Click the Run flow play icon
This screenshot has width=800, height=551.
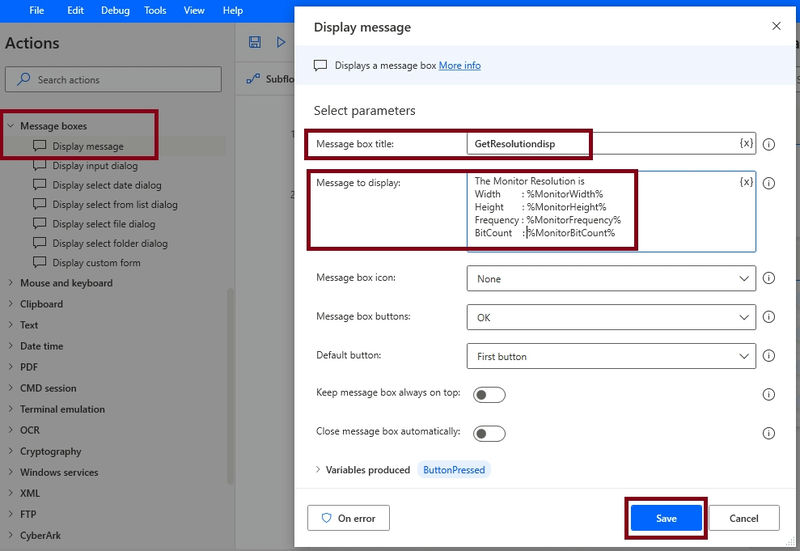(281, 42)
